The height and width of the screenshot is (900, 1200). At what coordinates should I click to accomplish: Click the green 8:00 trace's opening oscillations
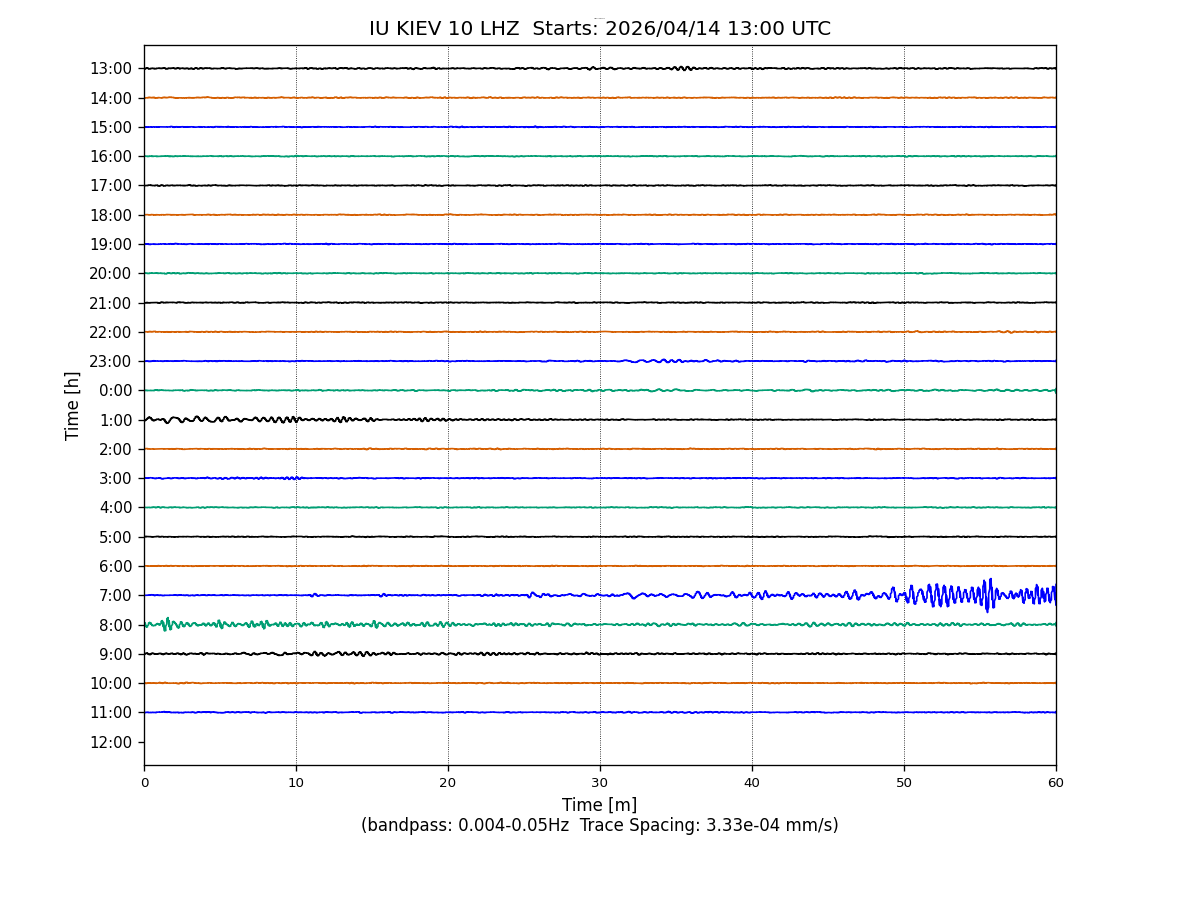coord(166,624)
